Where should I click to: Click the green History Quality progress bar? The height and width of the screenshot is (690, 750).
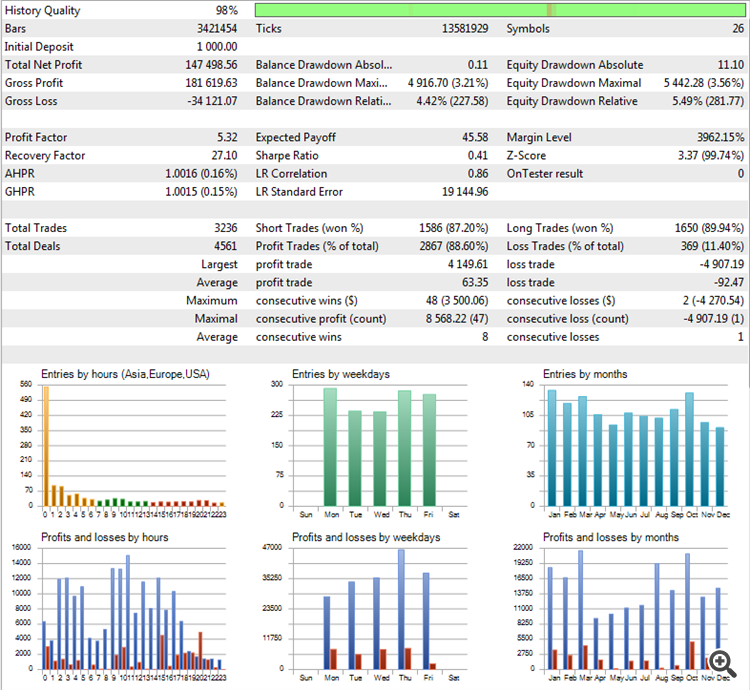pos(500,11)
